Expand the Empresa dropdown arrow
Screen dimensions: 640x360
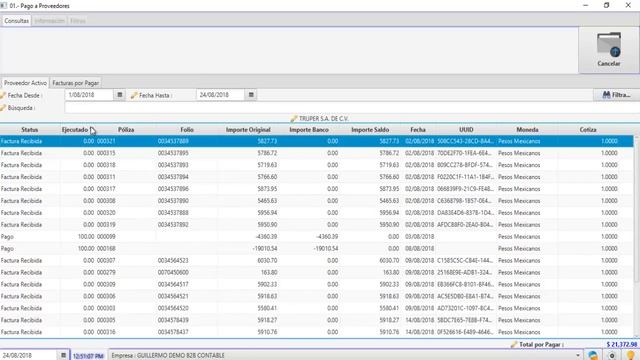[578, 356]
